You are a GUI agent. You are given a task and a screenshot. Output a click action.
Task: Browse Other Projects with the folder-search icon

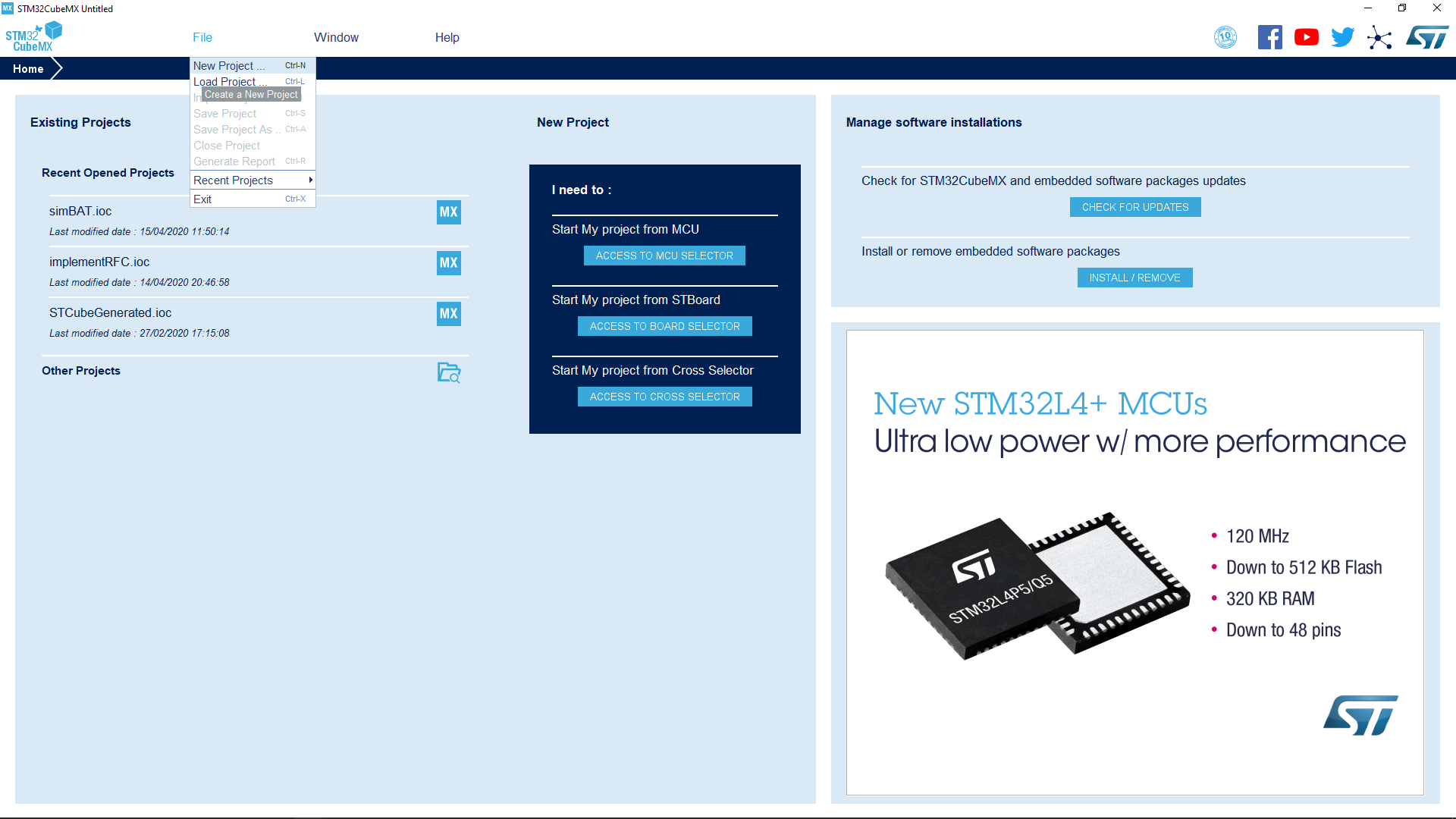click(449, 372)
